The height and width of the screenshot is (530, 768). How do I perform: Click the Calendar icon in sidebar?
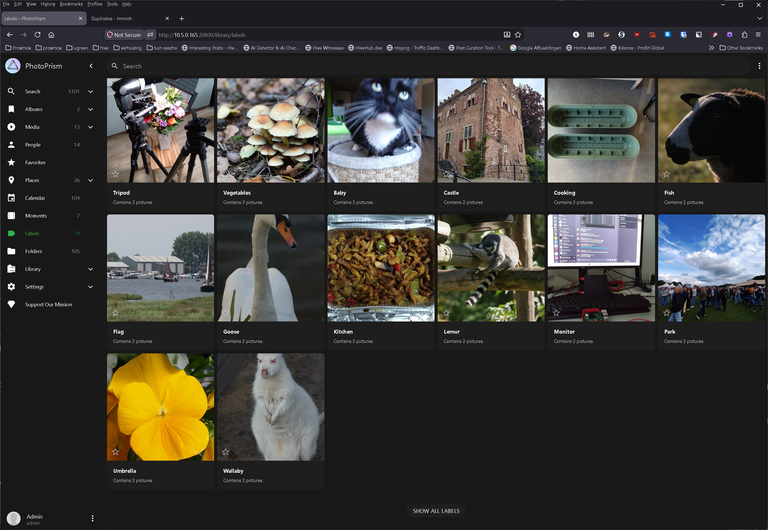[11, 198]
